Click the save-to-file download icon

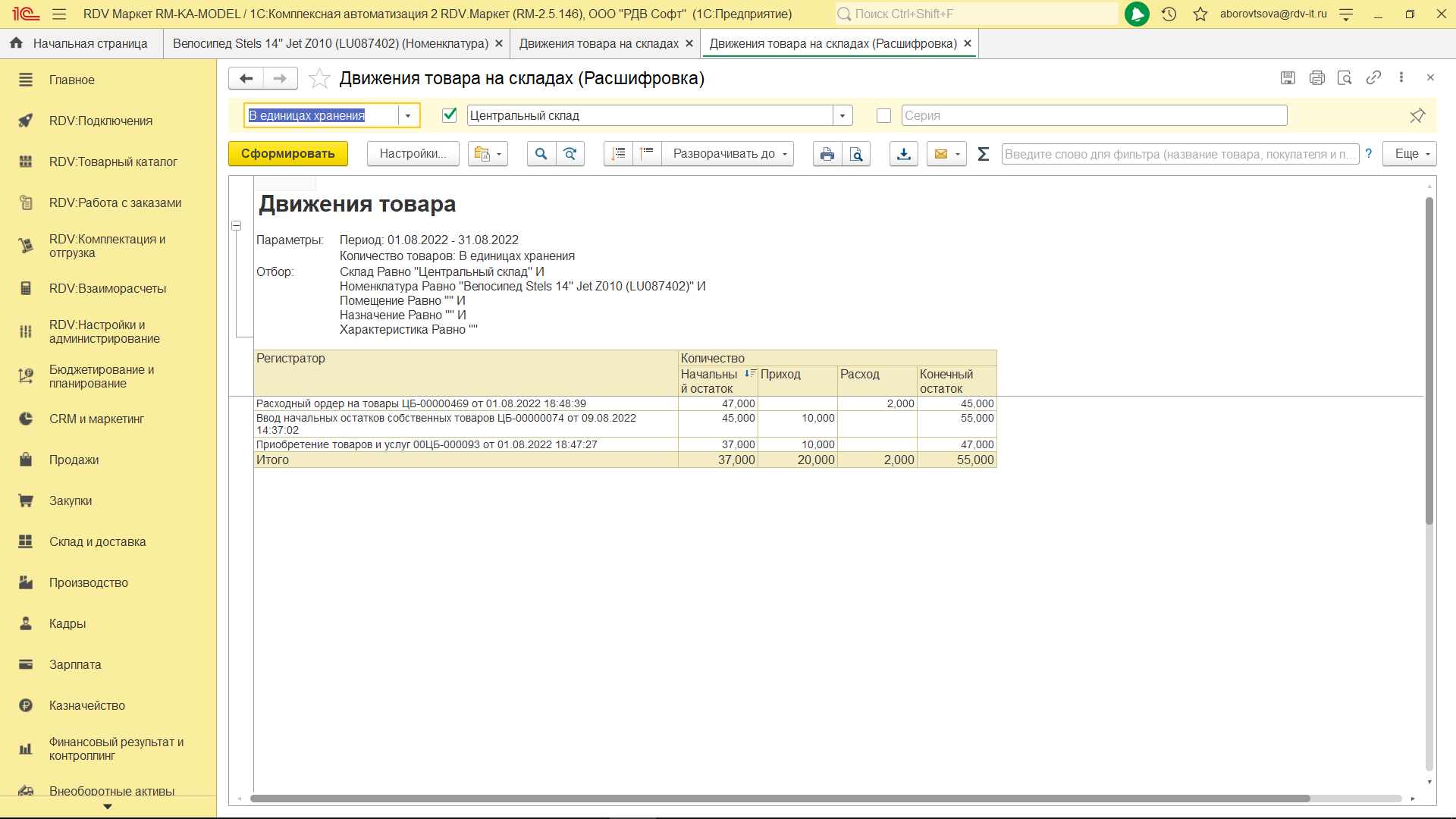[x=903, y=154]
